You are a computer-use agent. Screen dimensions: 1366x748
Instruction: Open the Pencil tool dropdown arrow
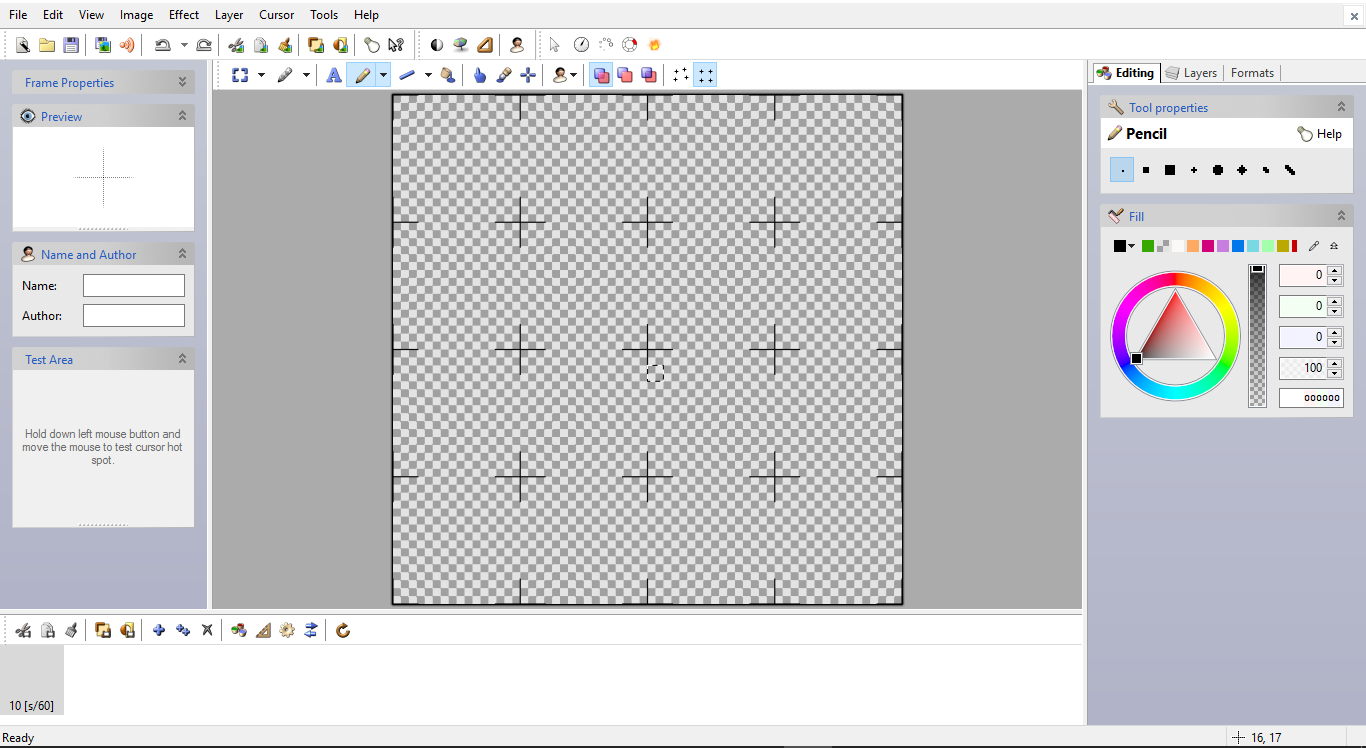[x=383, y=75]
